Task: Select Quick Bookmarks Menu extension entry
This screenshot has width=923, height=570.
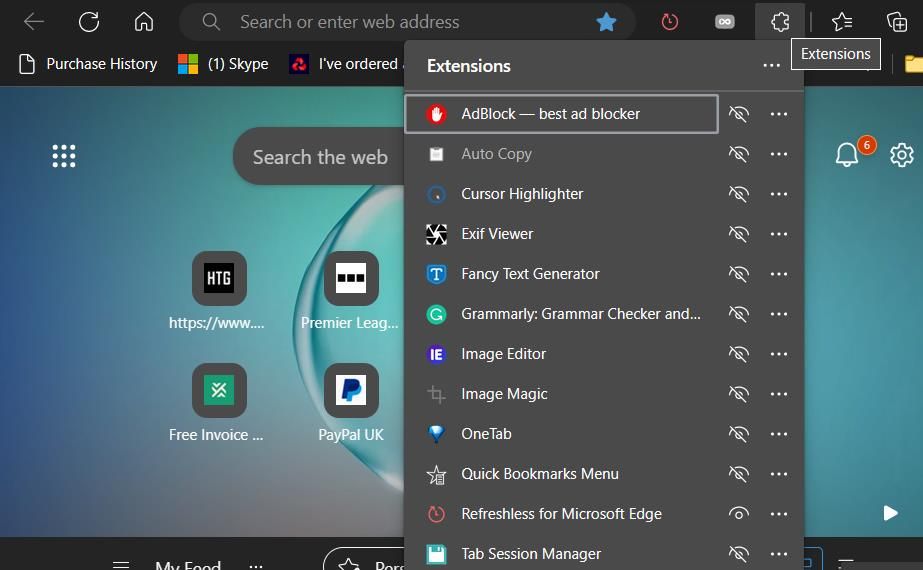Action: coord(562,474)
